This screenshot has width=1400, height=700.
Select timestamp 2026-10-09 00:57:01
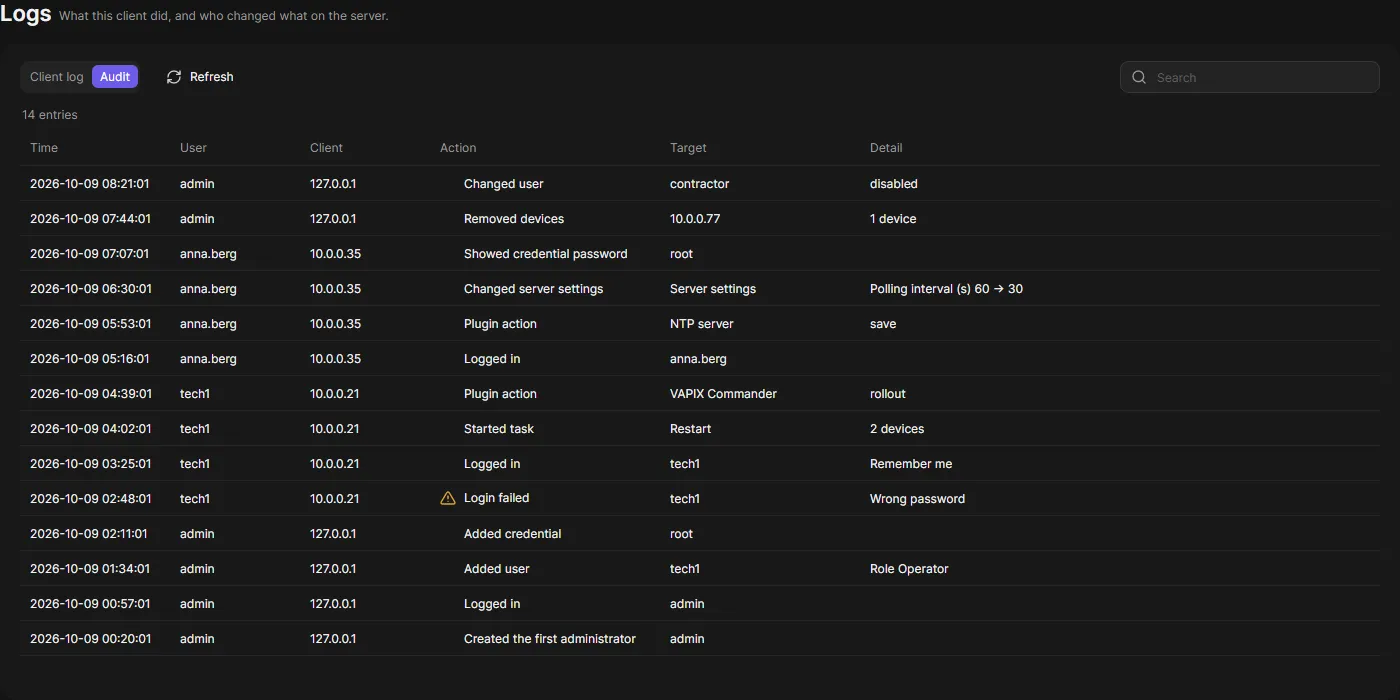[x=90, y=604]
